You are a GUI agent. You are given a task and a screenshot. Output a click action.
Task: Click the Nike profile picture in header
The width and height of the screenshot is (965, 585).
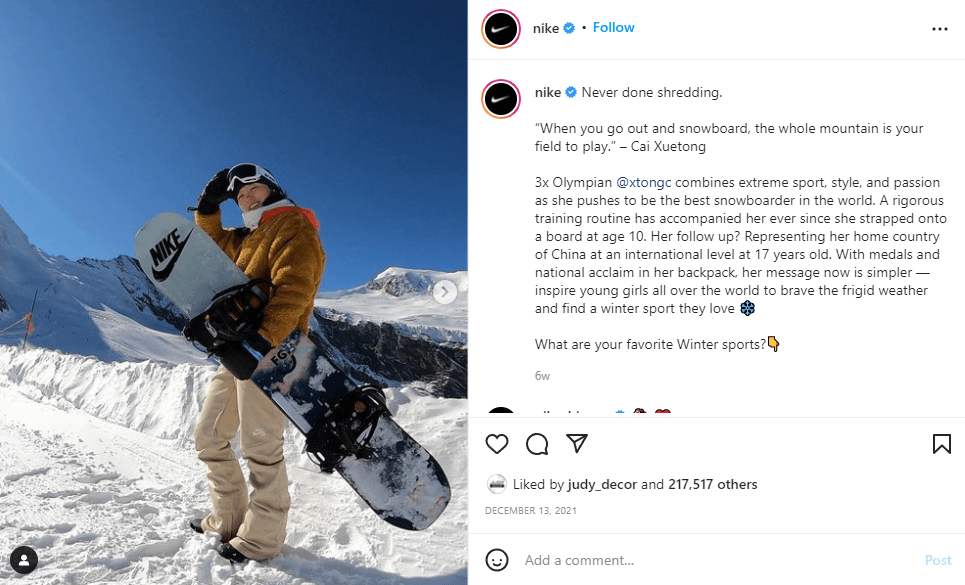point(501,29)
